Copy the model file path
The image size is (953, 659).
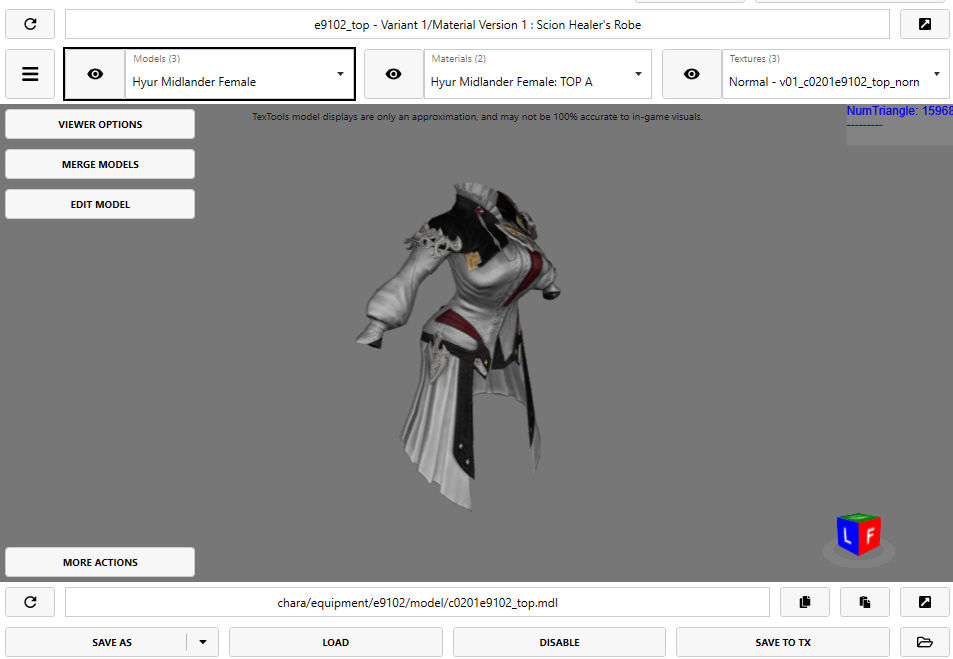click(805, 602)
